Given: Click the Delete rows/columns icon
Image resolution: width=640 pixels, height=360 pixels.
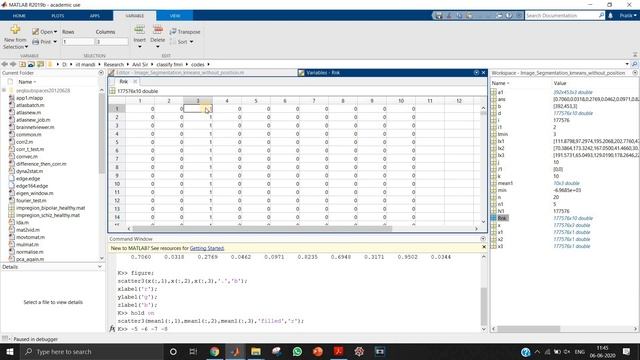Looking at the screenshot, I should tap(158, 30).
